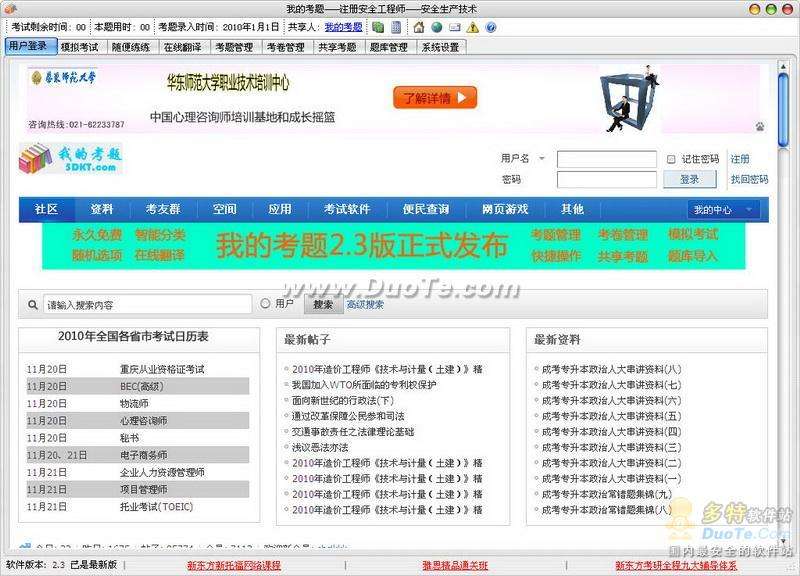Click the globe icon in the toolbar
This screenshot has width=800, height=576.
coord(437,27)
